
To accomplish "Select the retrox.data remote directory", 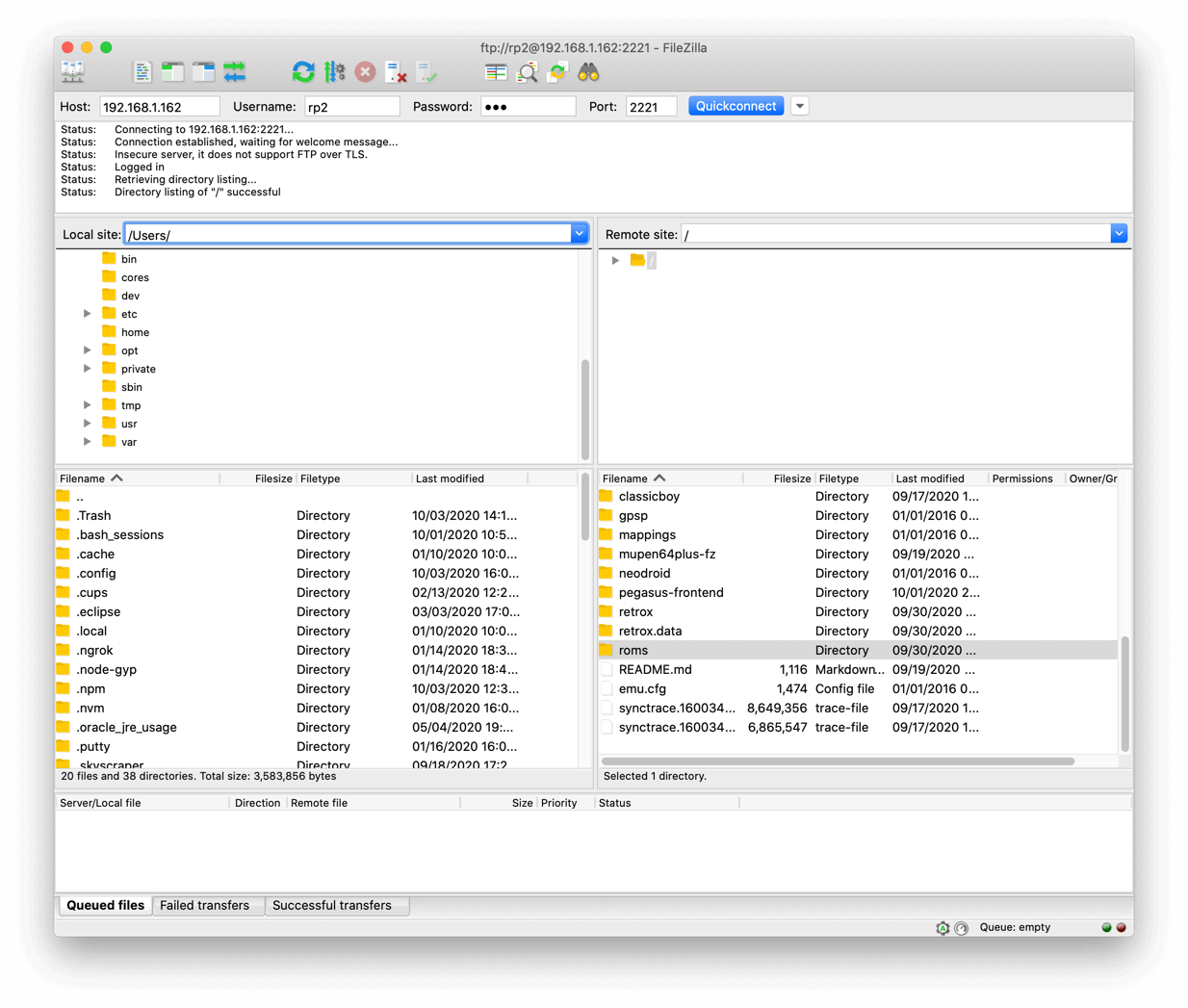I will click(857, 632).
